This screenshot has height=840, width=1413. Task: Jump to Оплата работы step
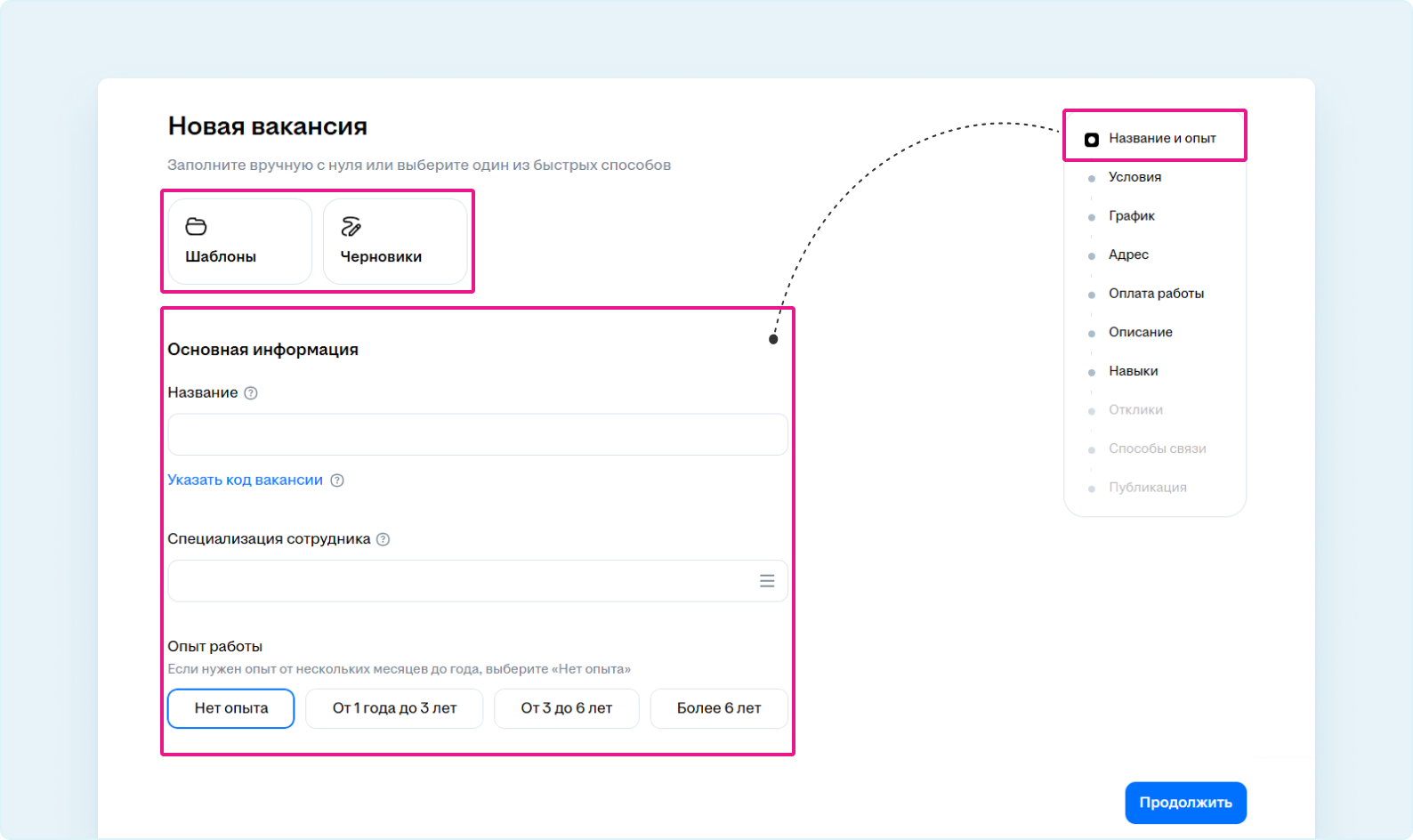point(1156,294)
